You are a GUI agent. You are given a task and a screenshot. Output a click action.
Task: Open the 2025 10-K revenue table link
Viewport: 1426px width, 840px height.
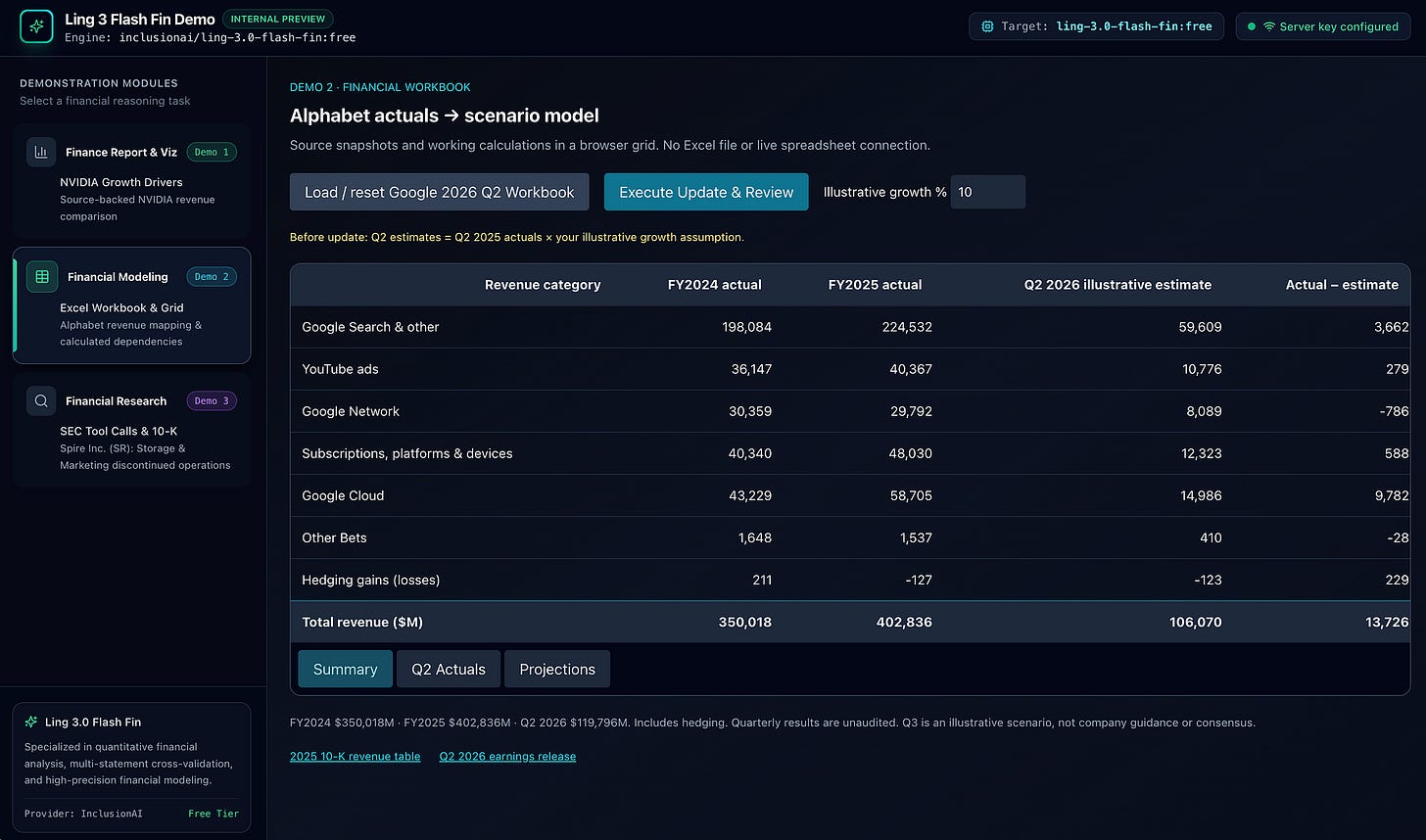(355, 756)
